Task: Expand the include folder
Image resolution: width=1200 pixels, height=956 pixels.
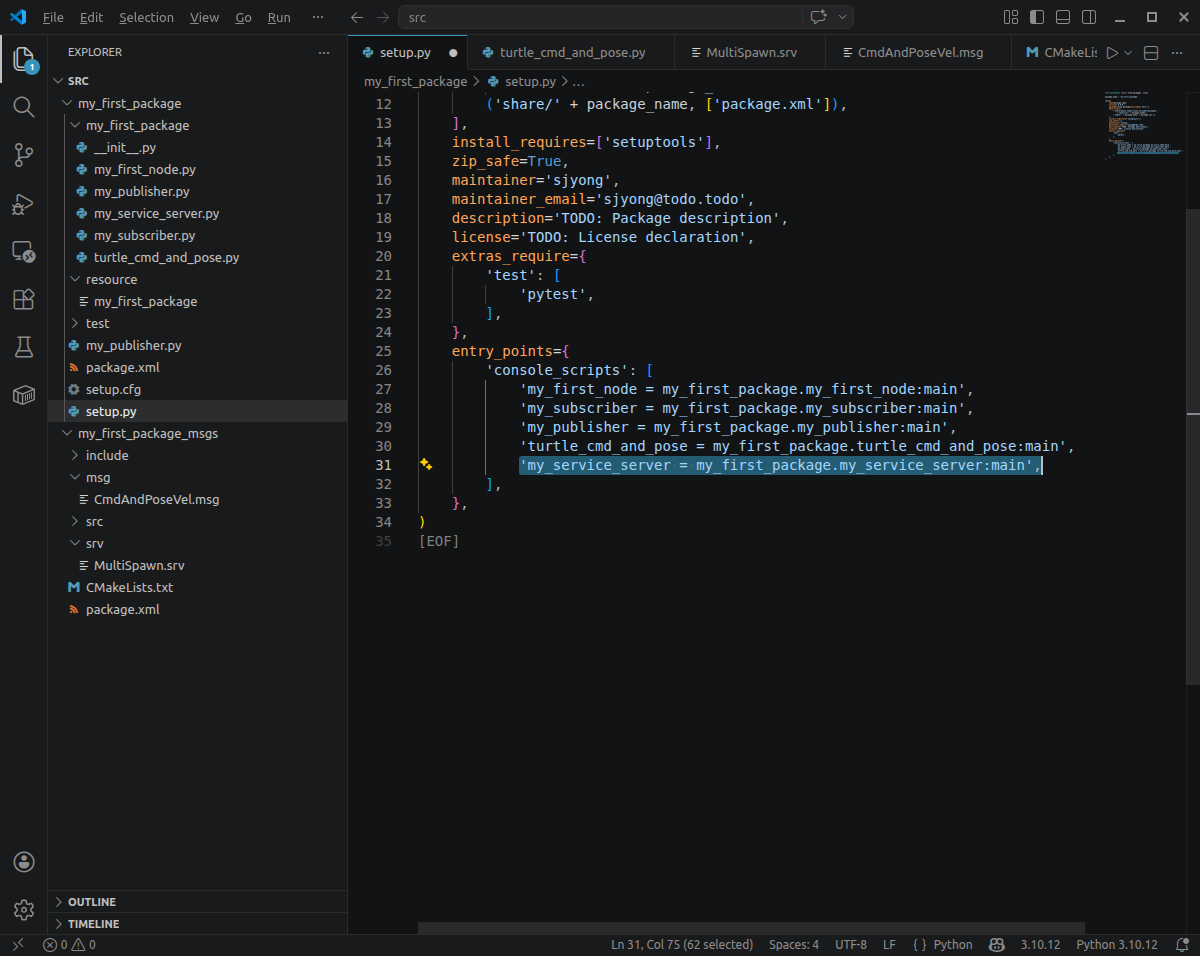Action: tap(197, 455)
